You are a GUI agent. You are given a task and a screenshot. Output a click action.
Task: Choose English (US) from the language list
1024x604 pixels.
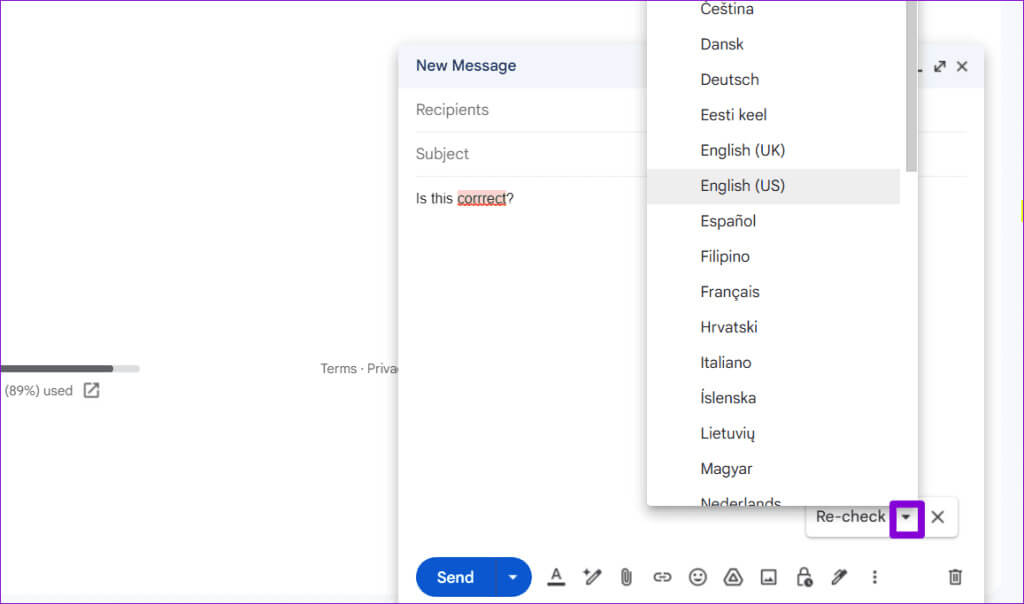coord(773,186)
